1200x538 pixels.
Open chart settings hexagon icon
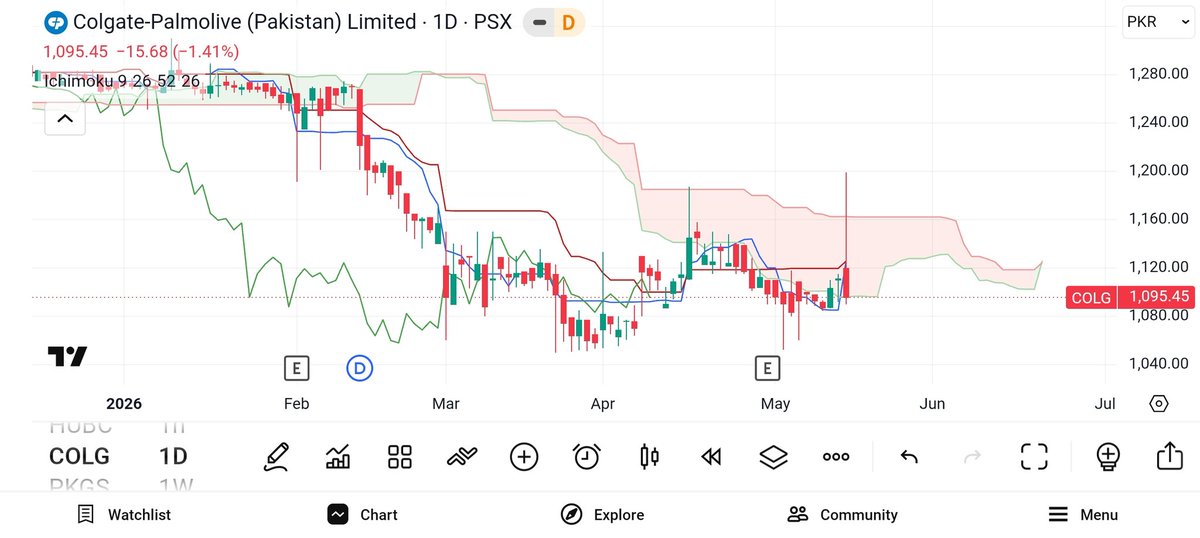(x=1159, y=404)
